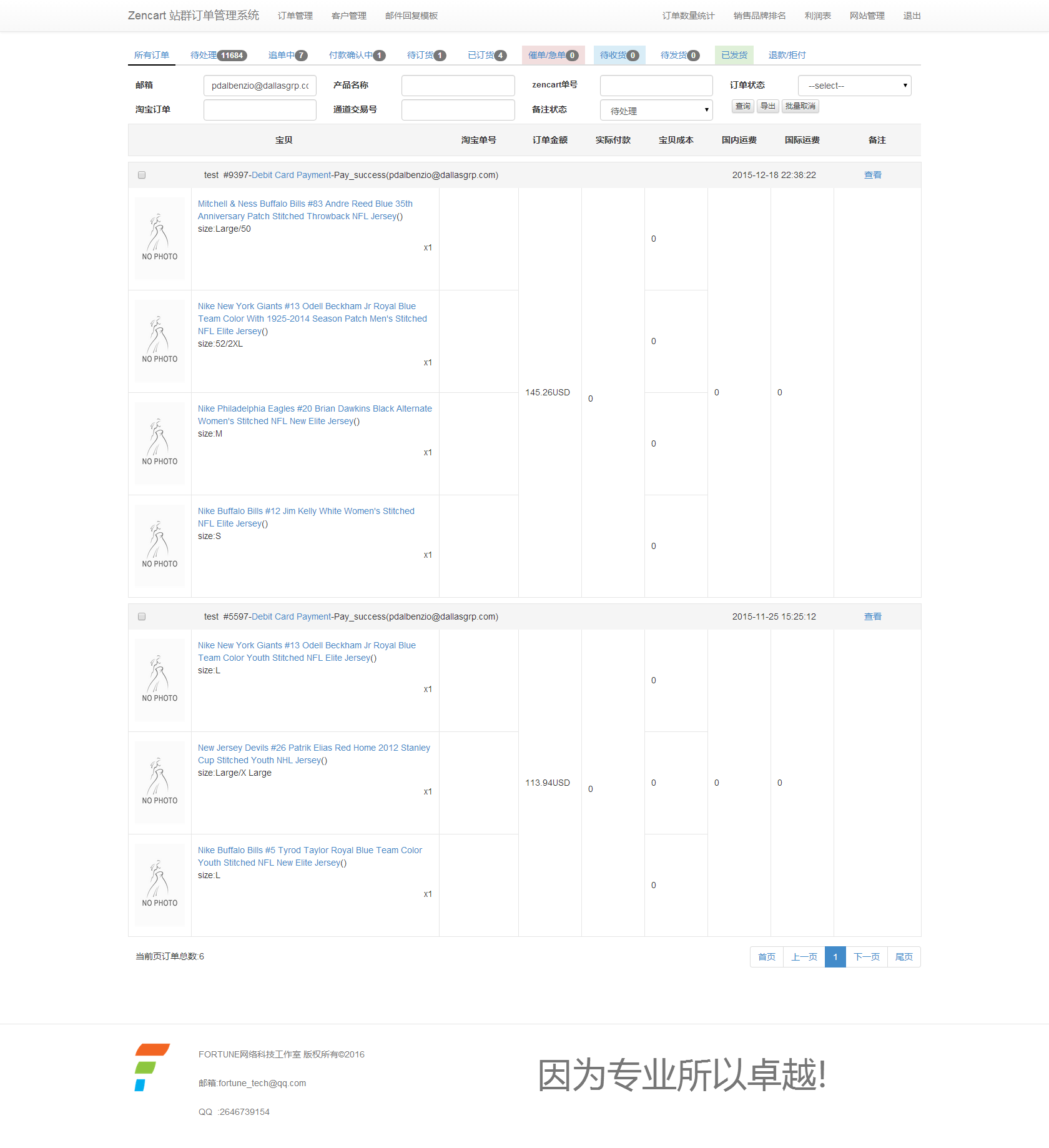Screen dimensions: 1049x1148
Task: Check the selection checkbox for order #5597
Action: coord(142,616)
